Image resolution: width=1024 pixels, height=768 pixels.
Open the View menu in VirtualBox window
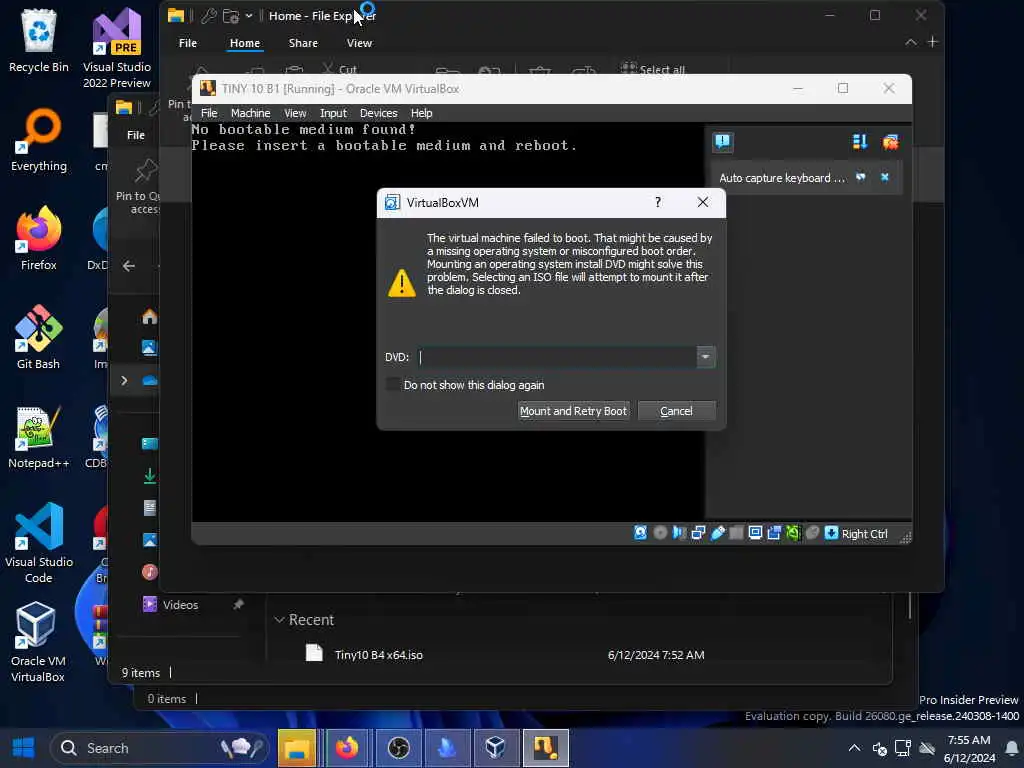click(295, 113)
